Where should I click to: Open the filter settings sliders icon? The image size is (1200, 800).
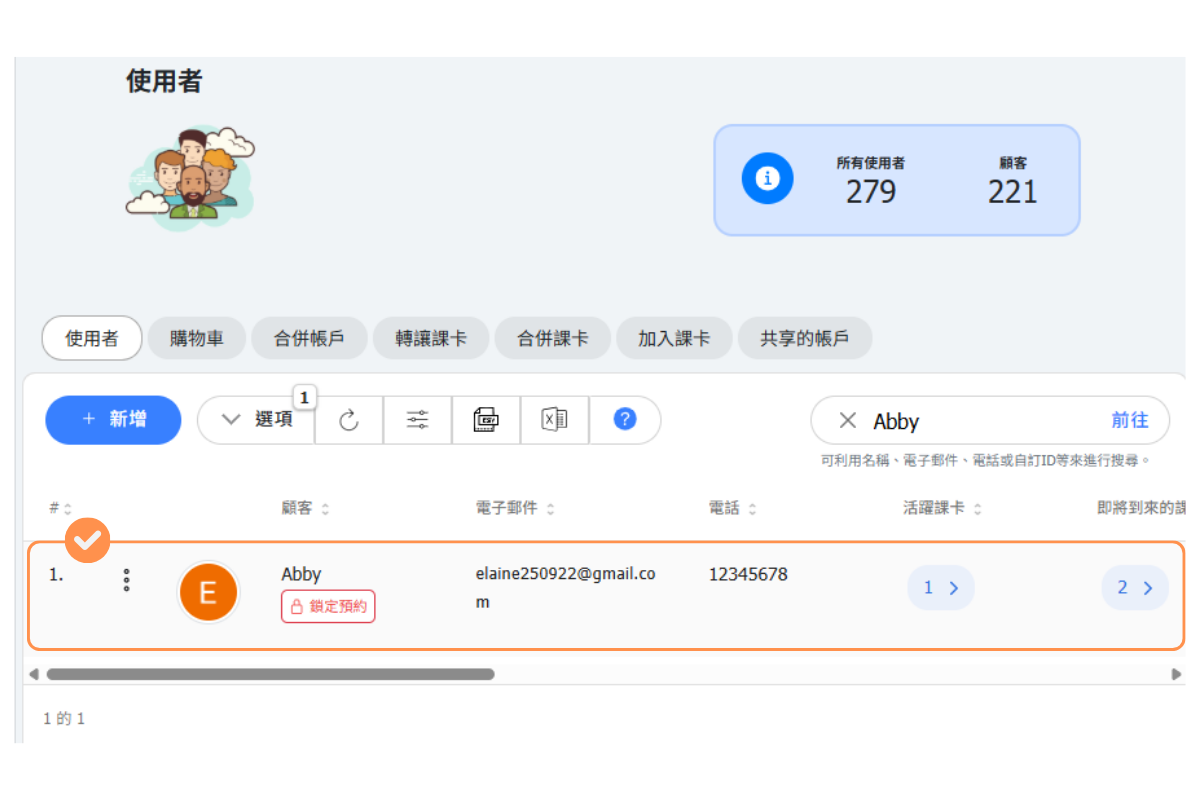click(417, 420)
